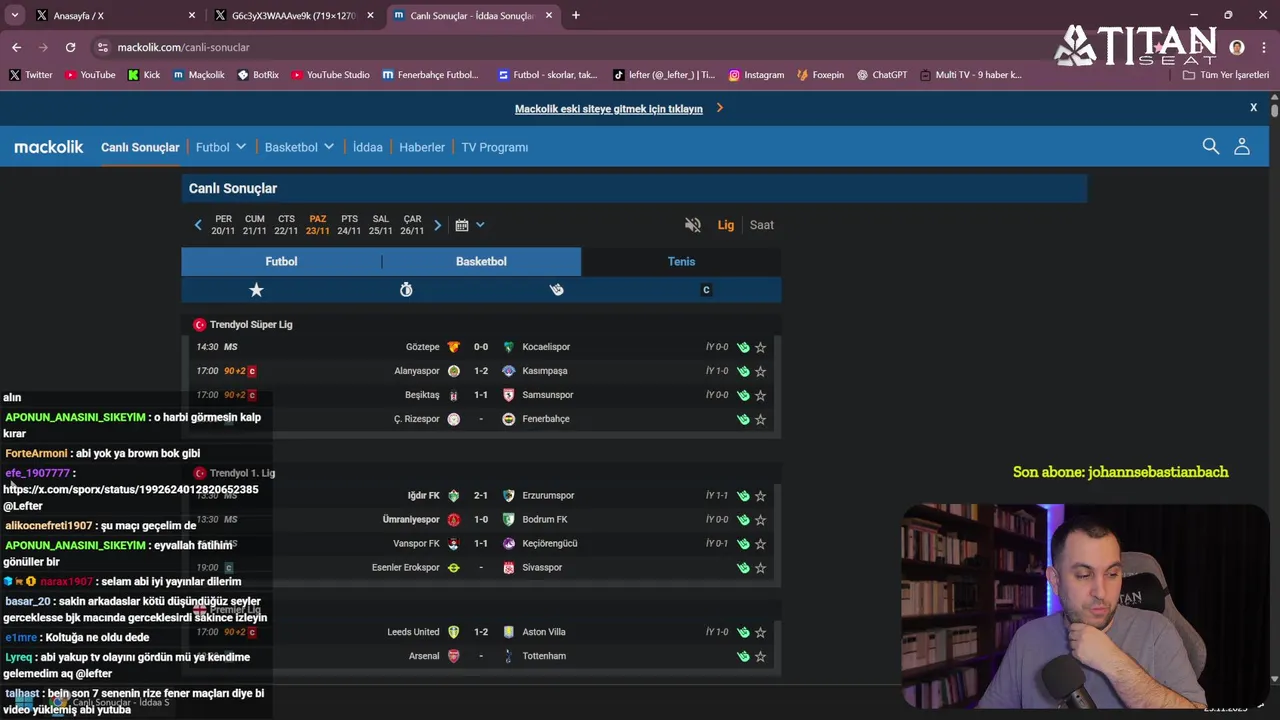This screenshot has height=720, width=1280.
Task: Go to next dates arrow
Action: point(437,225)
